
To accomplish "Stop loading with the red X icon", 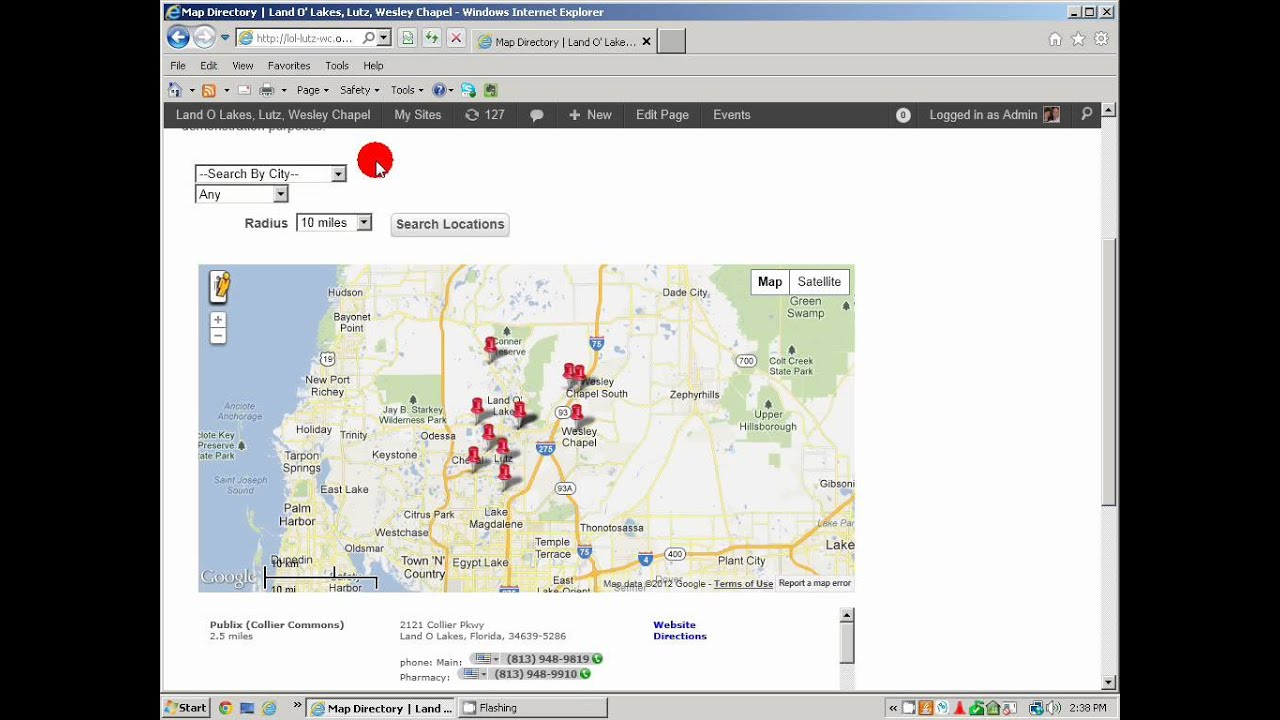I will click(456, 38).
